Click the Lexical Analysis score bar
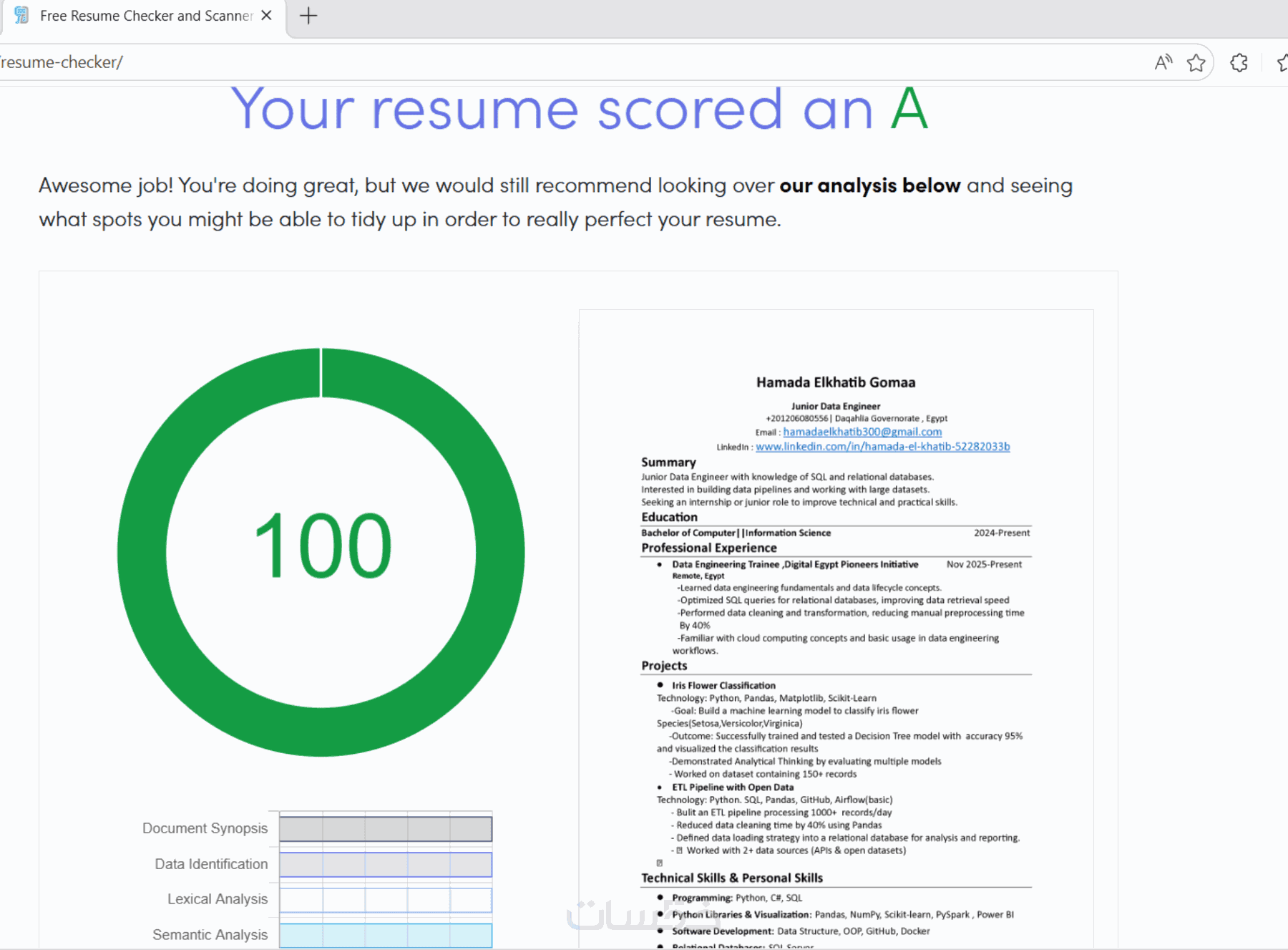Image resolution: width=1288 pixels, height=950 pixels. [386, 900]
